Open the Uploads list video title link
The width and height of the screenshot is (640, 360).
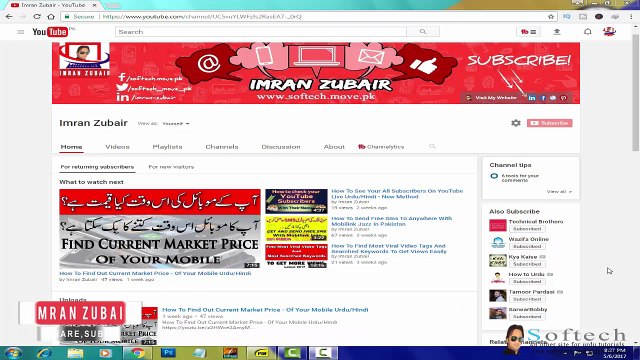coord(265,310)
